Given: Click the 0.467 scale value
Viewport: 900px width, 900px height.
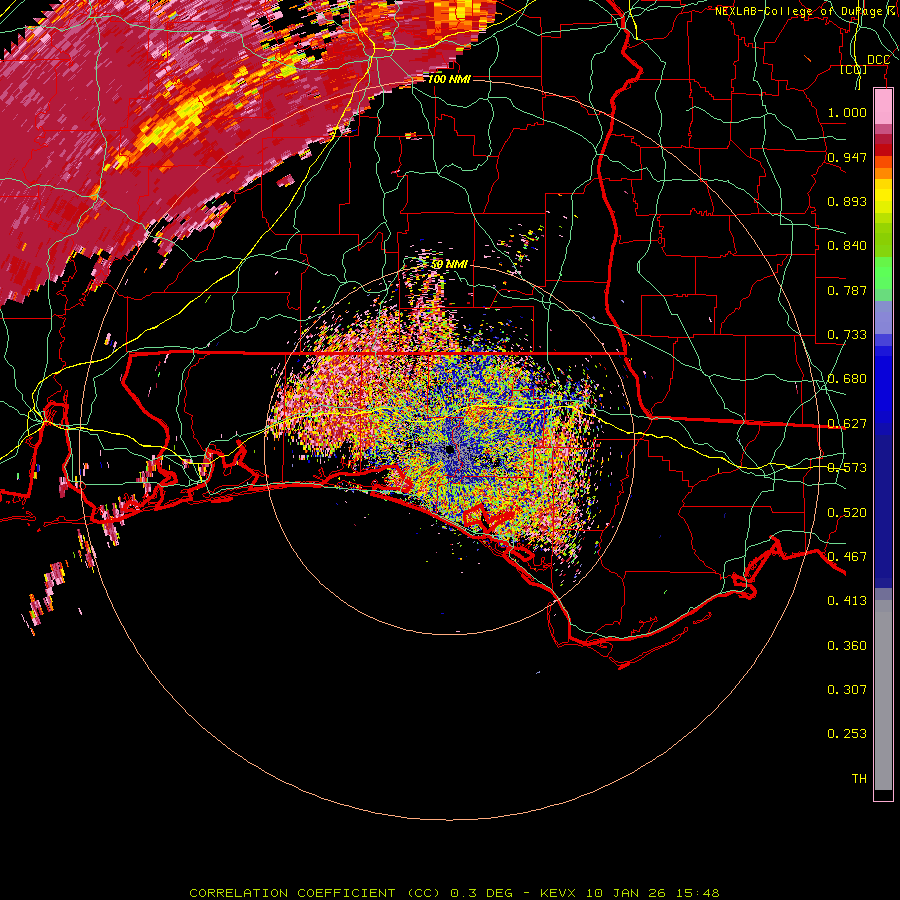Looking at the screenshot, I should coord(847,556).
